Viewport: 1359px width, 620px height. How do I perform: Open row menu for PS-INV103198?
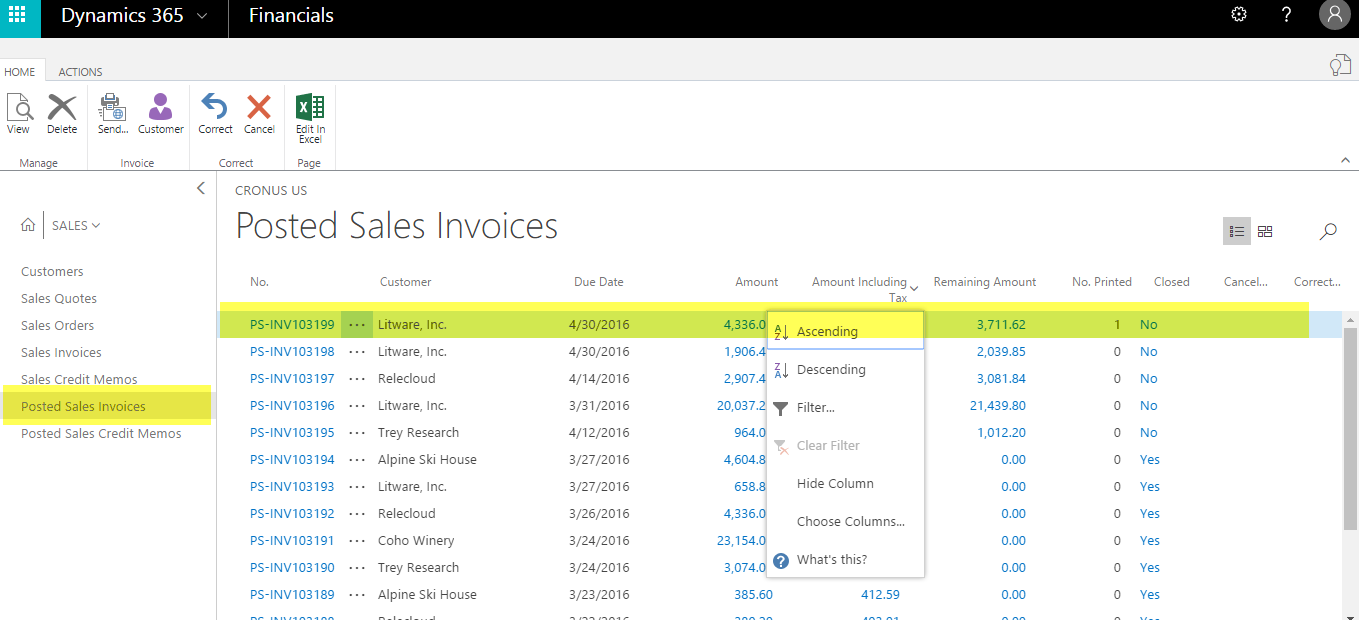tap(357, 352)
